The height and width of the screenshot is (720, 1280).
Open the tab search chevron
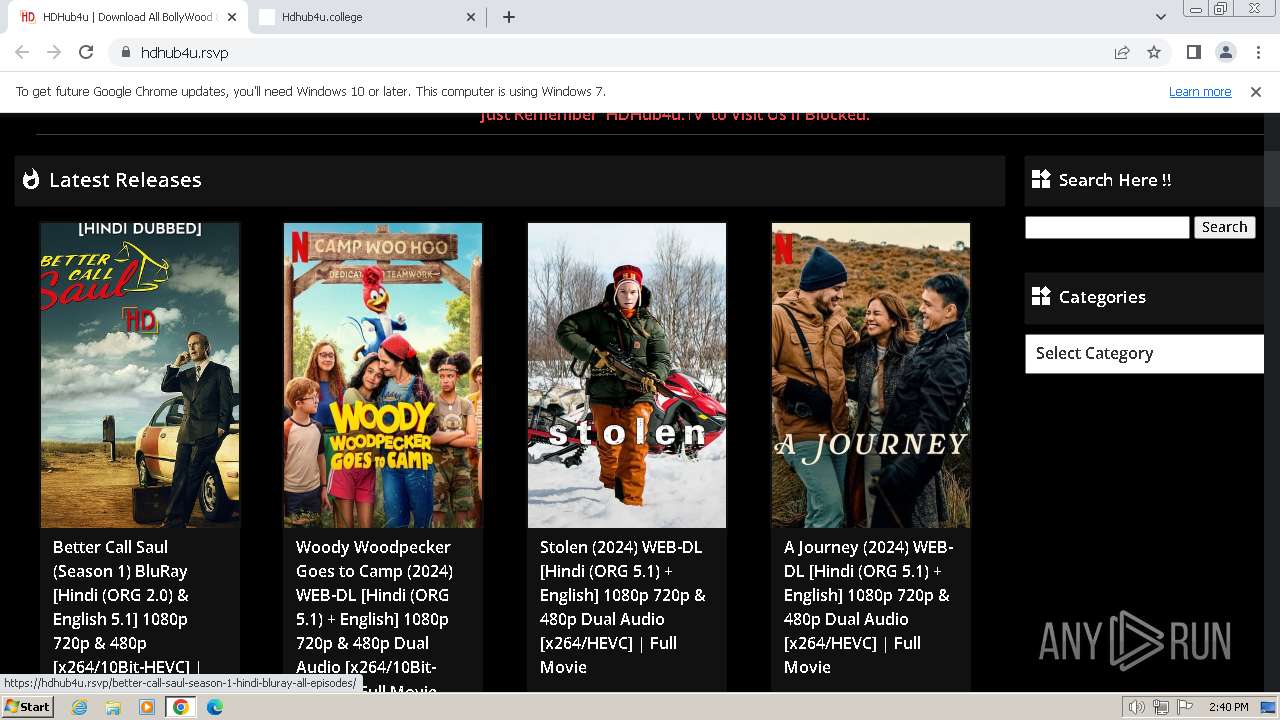coord(1160,17)
